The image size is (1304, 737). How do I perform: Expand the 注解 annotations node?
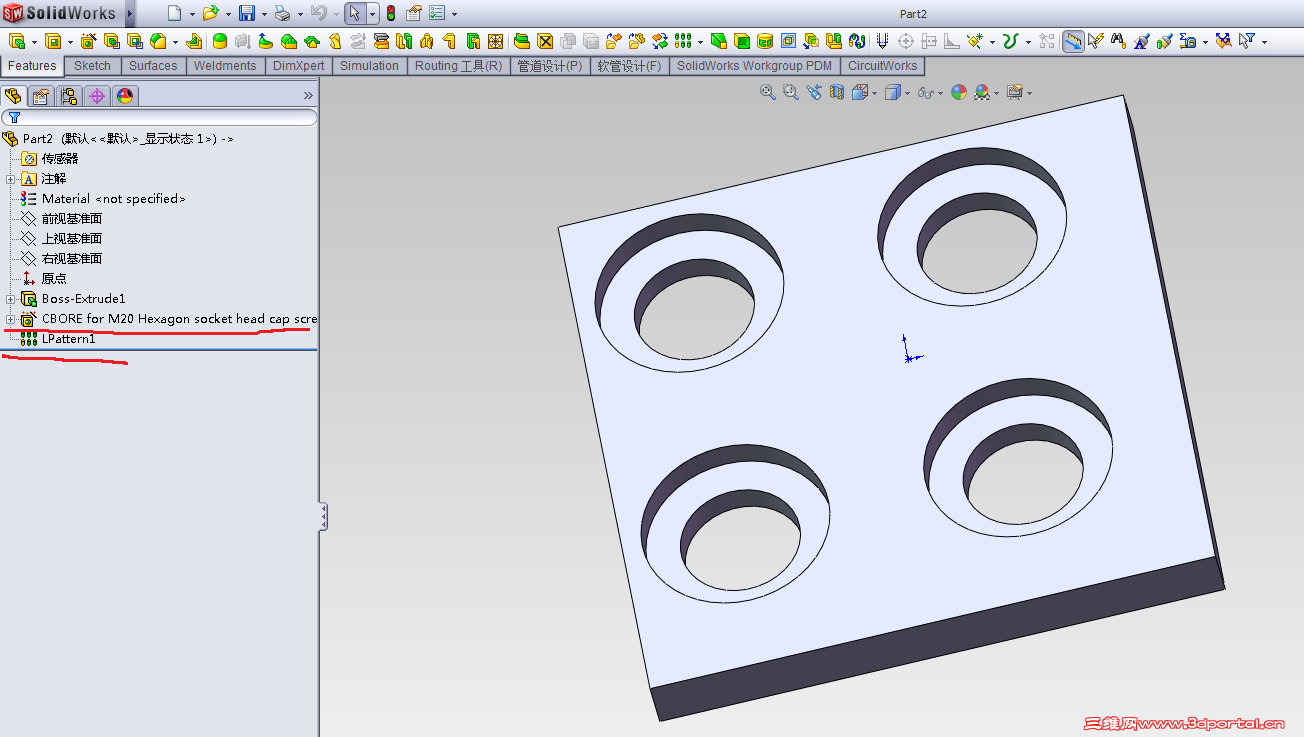tap(10, 179)
